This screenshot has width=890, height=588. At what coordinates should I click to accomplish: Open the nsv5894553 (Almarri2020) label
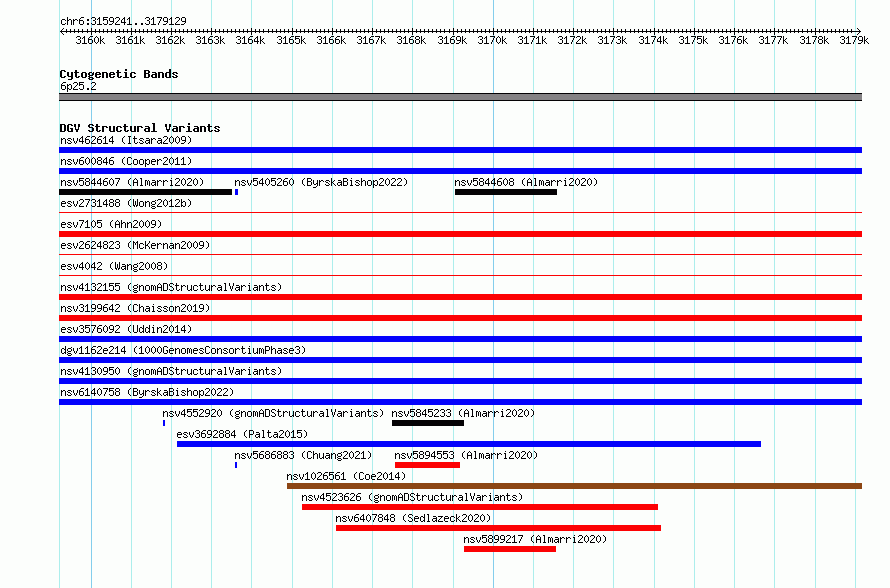click(x=466, y=455)
